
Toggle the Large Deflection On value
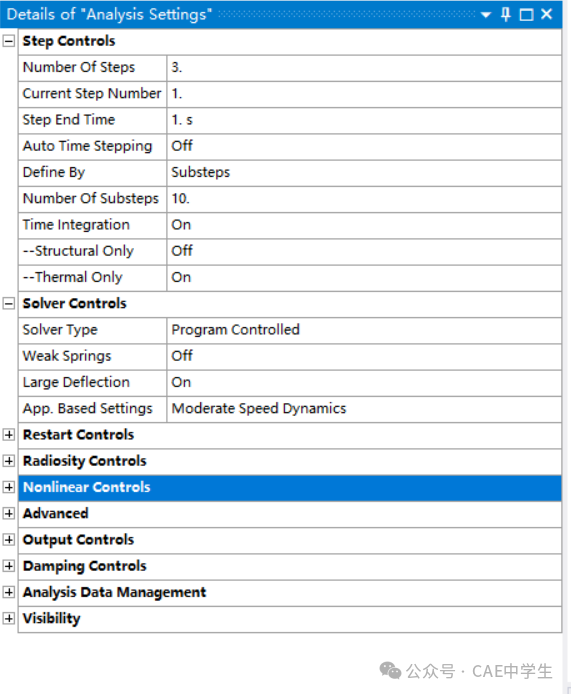coord(364,383)
